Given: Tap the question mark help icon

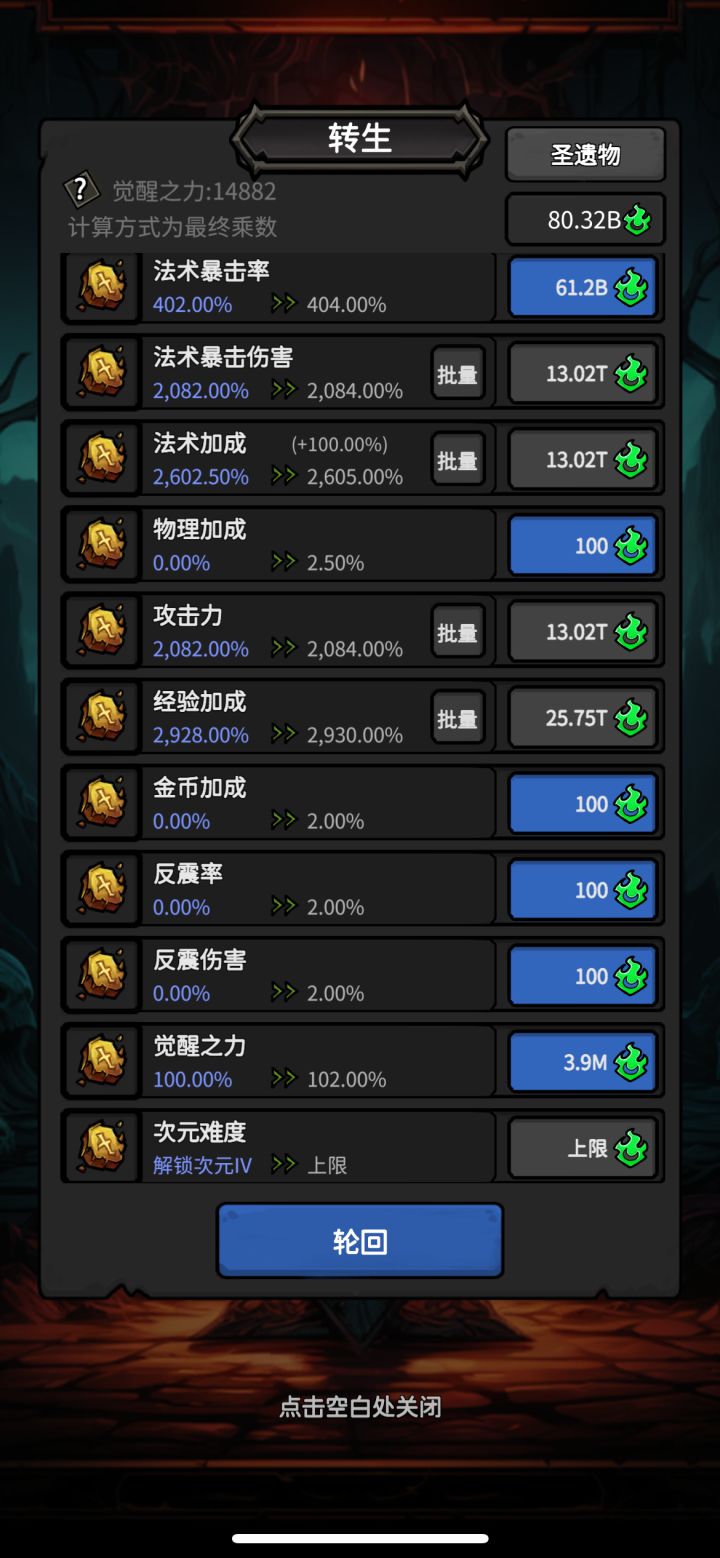Looking at the screenshot, I should [81, 190].
